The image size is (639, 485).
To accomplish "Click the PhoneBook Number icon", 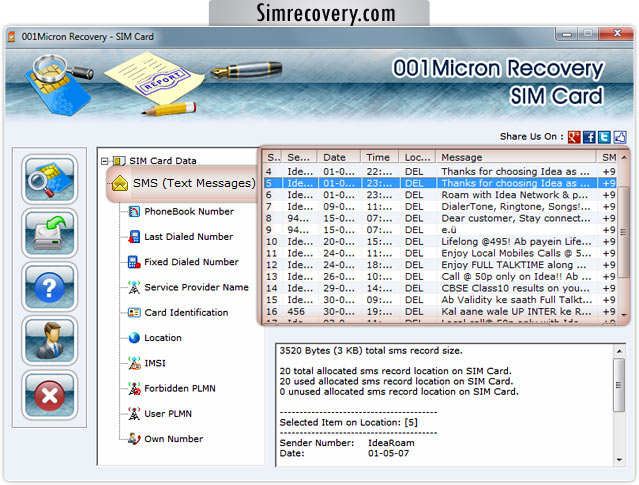I will tap(134, 212).
